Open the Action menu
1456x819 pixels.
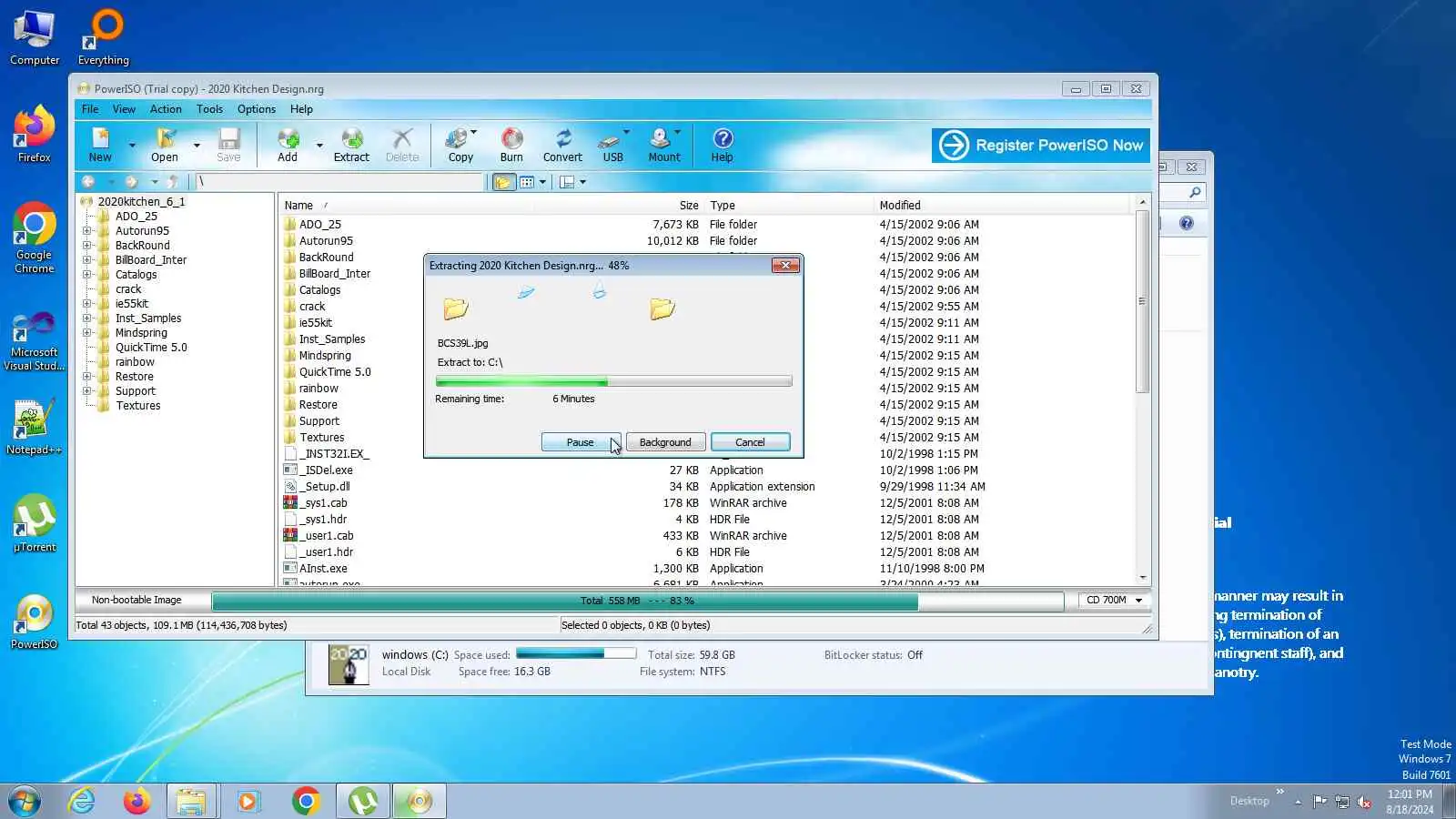(x=166, y=109)
